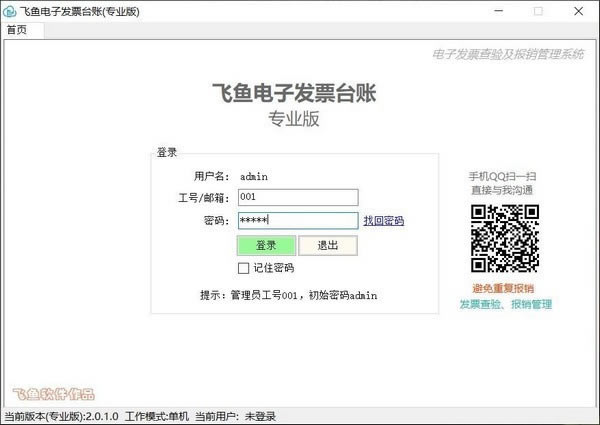Screen dimensions: 600x425
Task: Click the 避免重复报销 orange text
Action: pos(504,288)
